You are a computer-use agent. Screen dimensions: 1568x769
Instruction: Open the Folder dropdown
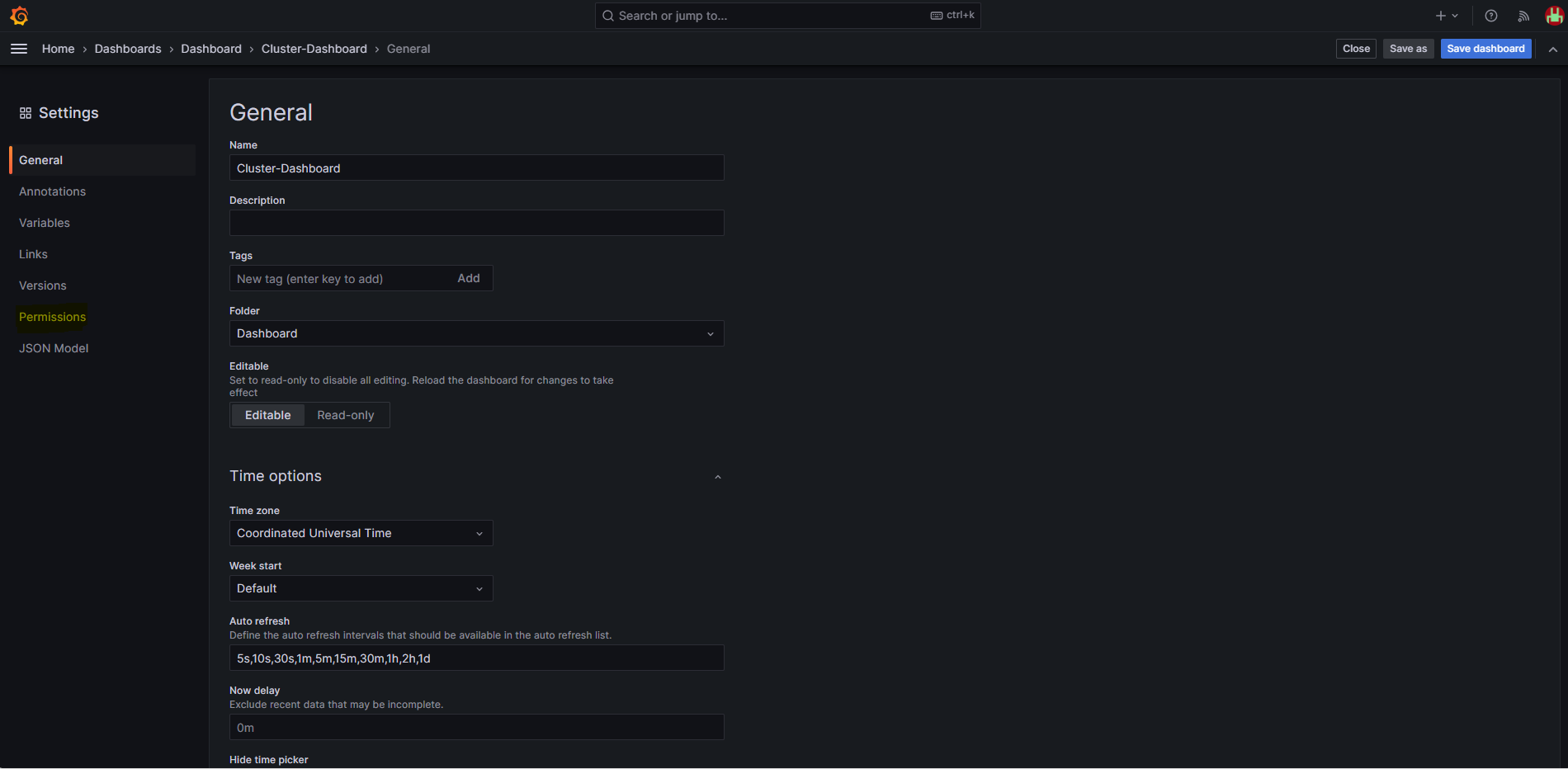[x=476, y=333]
